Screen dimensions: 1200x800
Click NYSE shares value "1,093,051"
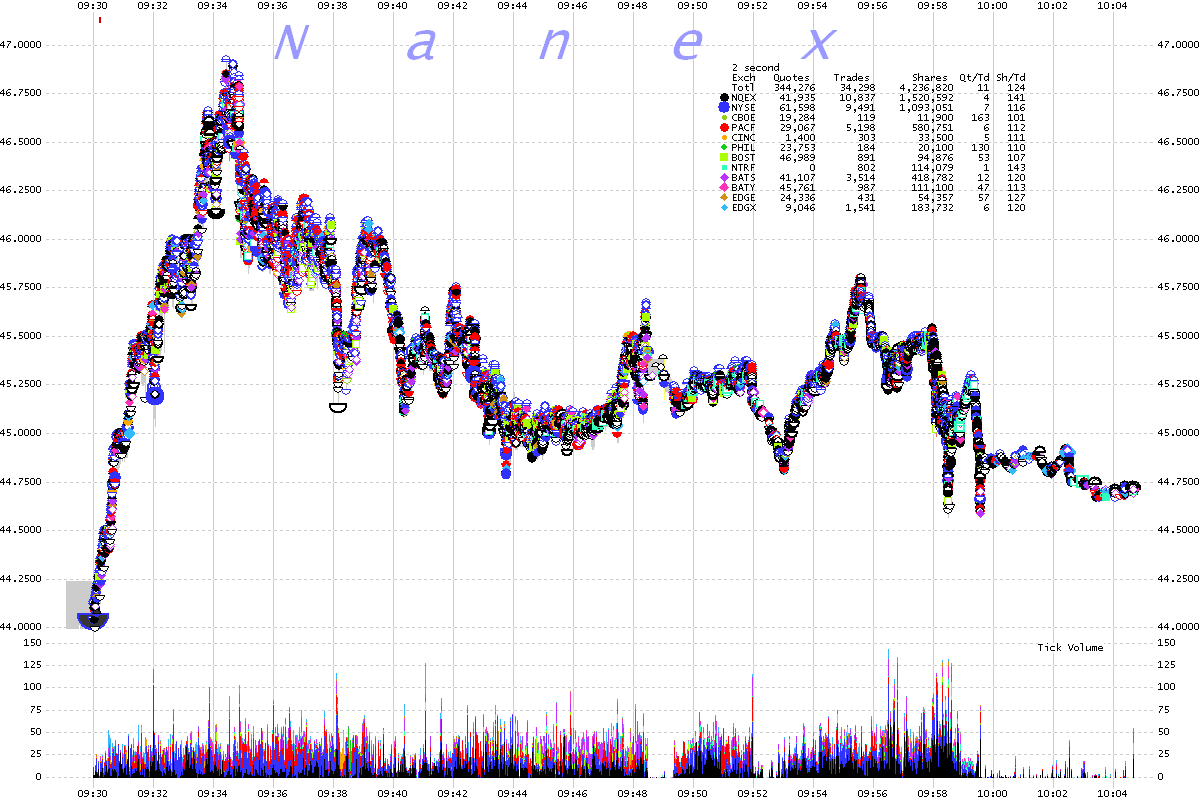point(927,107)
